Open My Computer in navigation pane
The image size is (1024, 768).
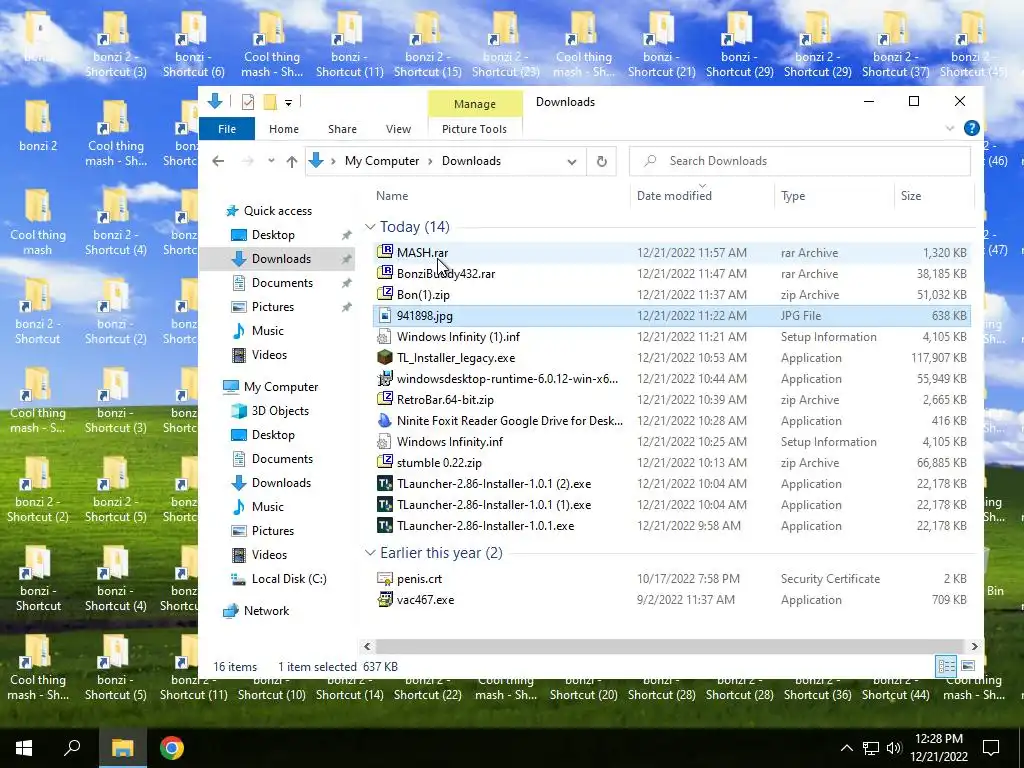[x=281, y=387]
